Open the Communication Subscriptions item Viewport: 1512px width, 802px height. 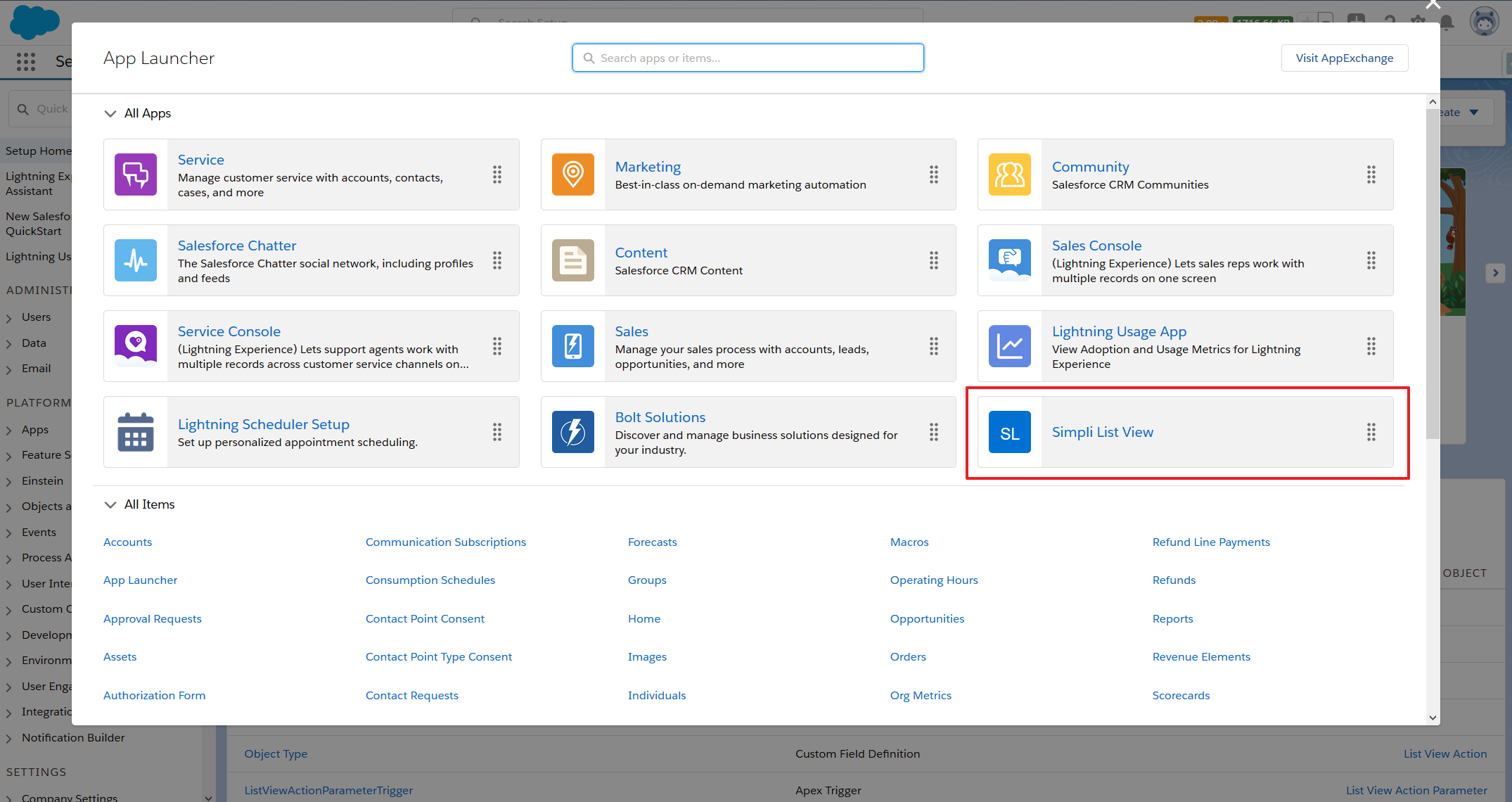coord(446,542)
